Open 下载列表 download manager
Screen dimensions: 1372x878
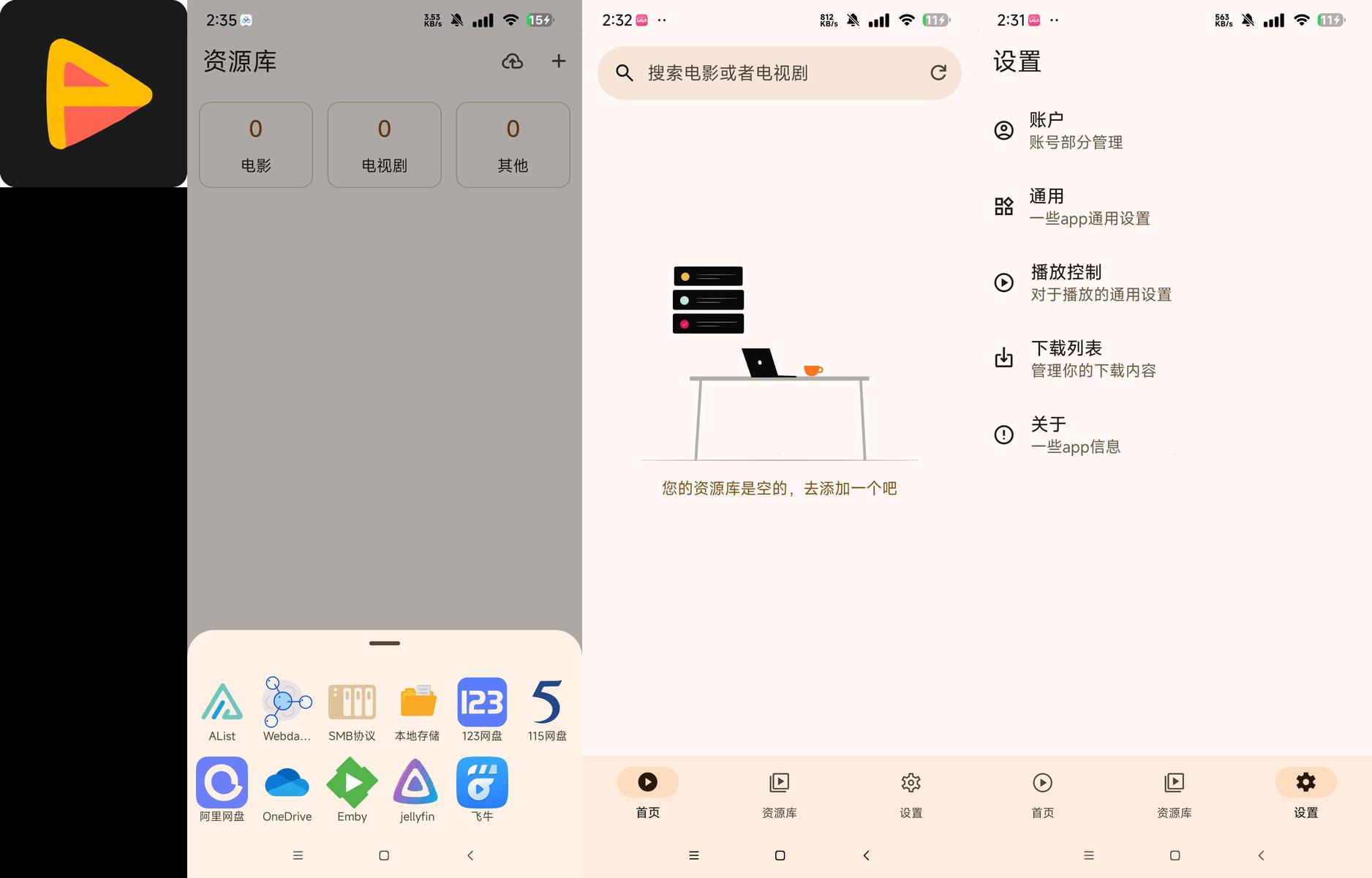tap(1175, 359)
